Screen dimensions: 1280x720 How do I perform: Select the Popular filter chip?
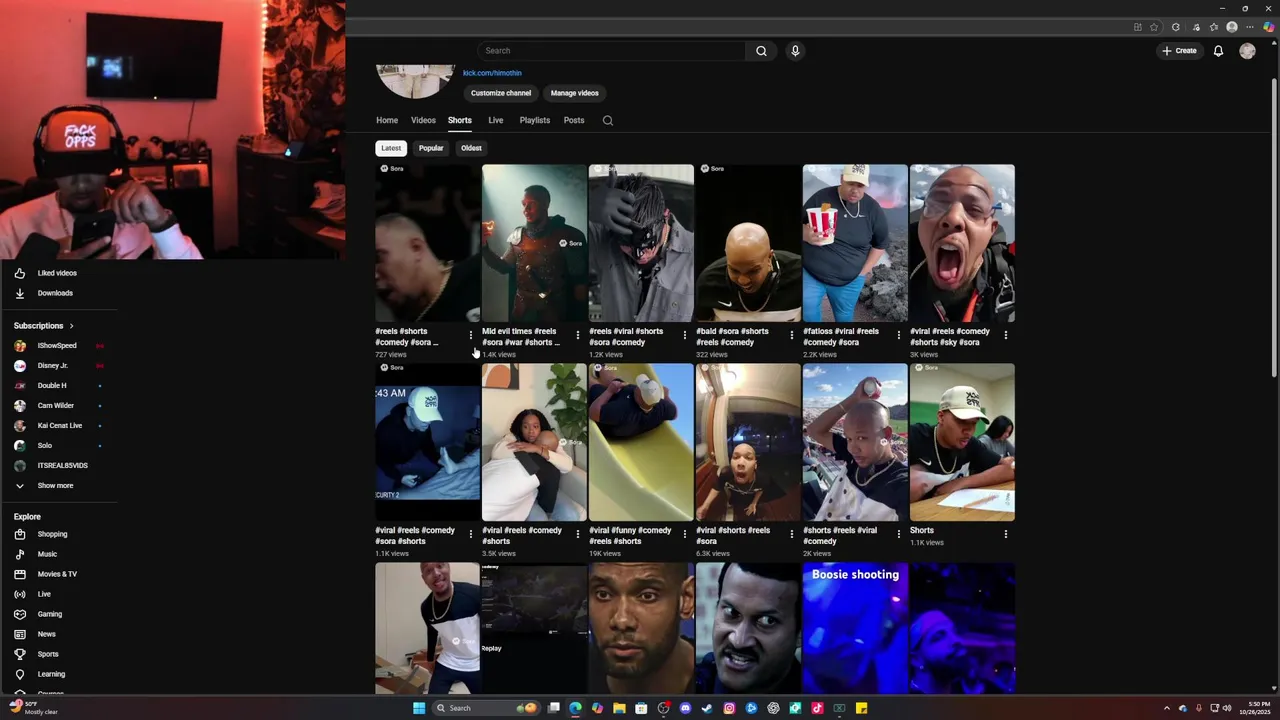[x=431, y=148]
